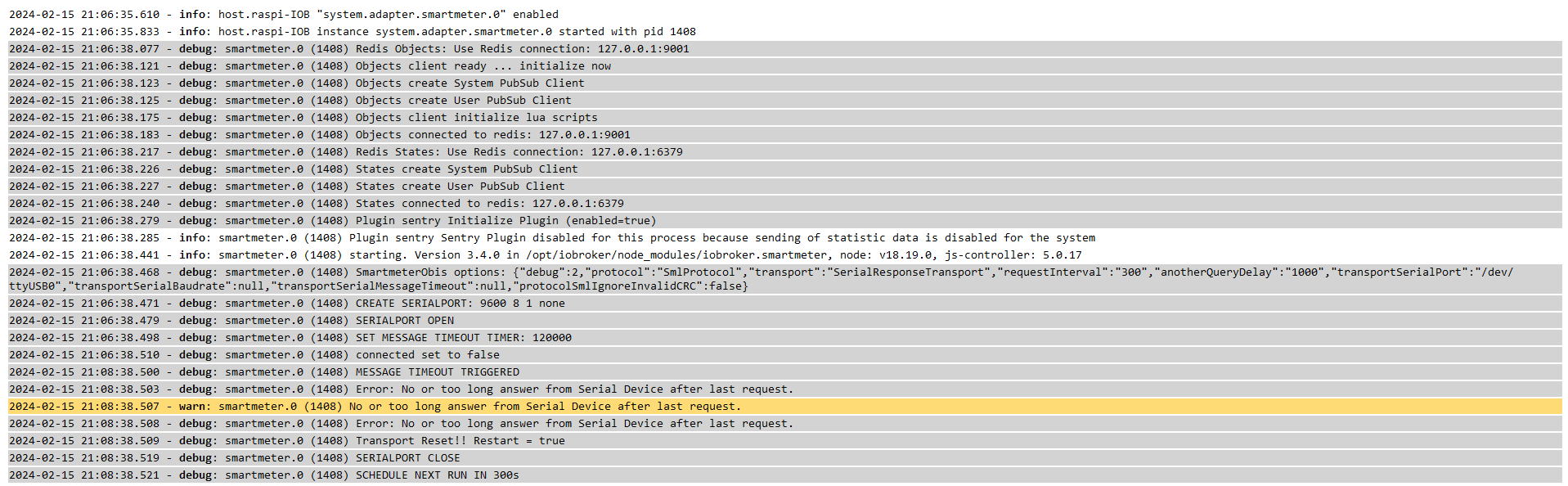Select the "Transport Reset!! Restart = true" line

(x=460, y=441)
